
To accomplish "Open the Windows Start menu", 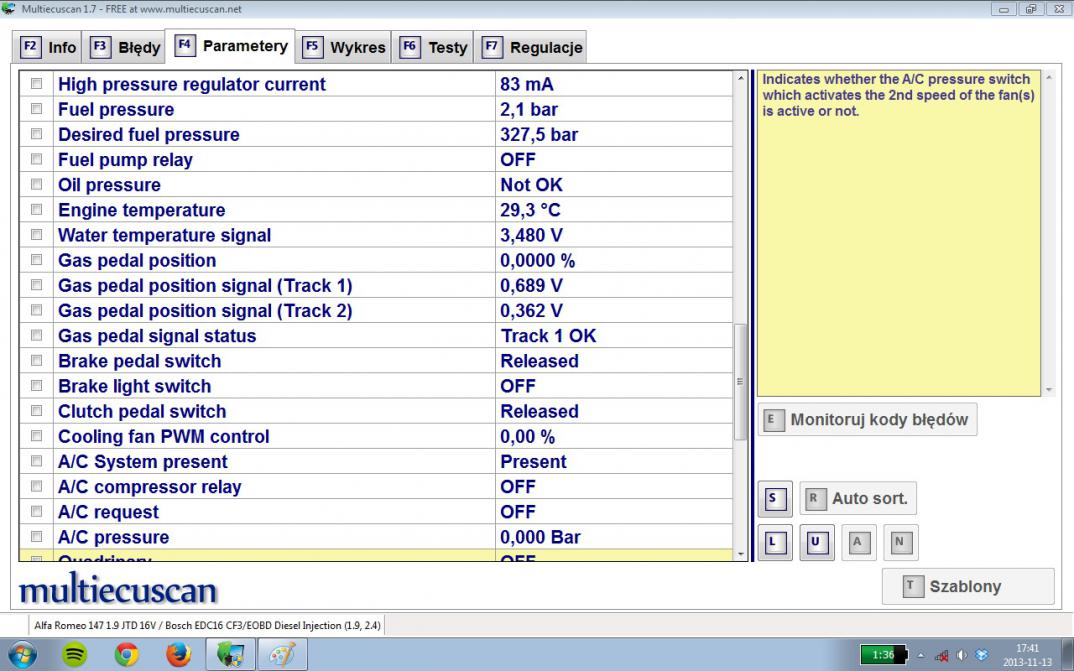I will [21, 655].
